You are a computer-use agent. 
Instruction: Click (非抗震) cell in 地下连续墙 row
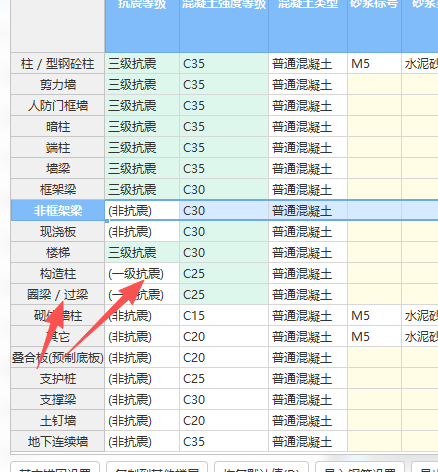click(x=142, y=441)
